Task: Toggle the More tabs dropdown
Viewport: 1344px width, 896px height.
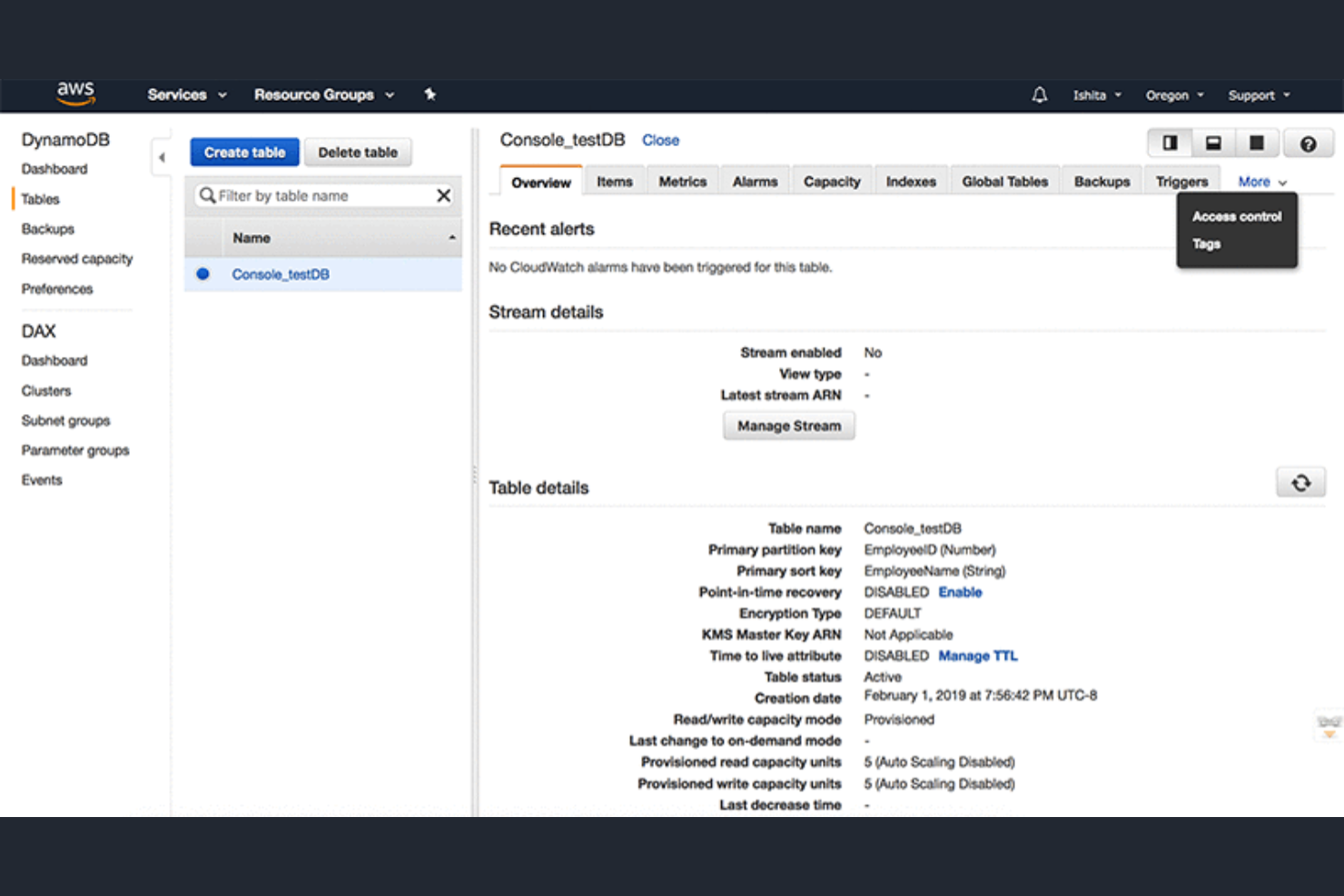Action: click(x=1262, y=182)
